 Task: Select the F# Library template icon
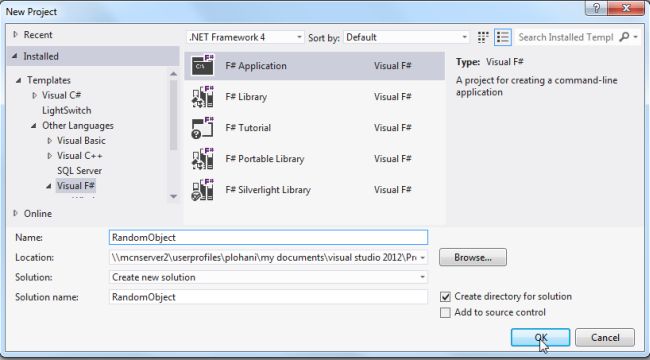[x=203, y=97]
